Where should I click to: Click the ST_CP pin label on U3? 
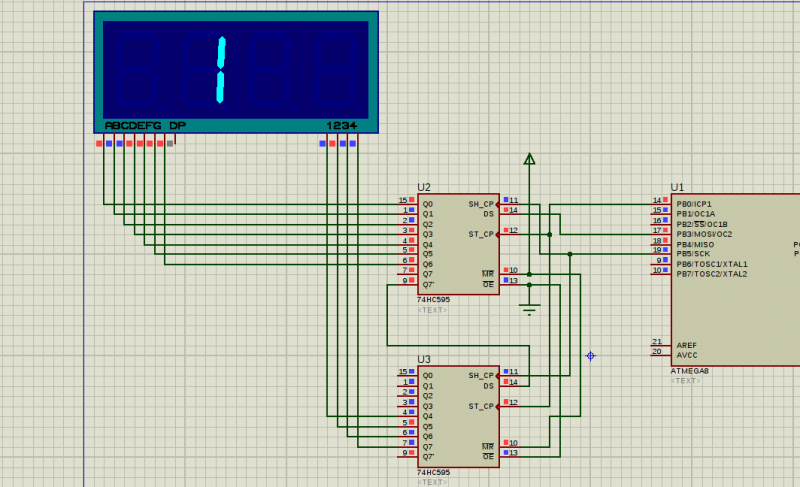click(481, 406)
